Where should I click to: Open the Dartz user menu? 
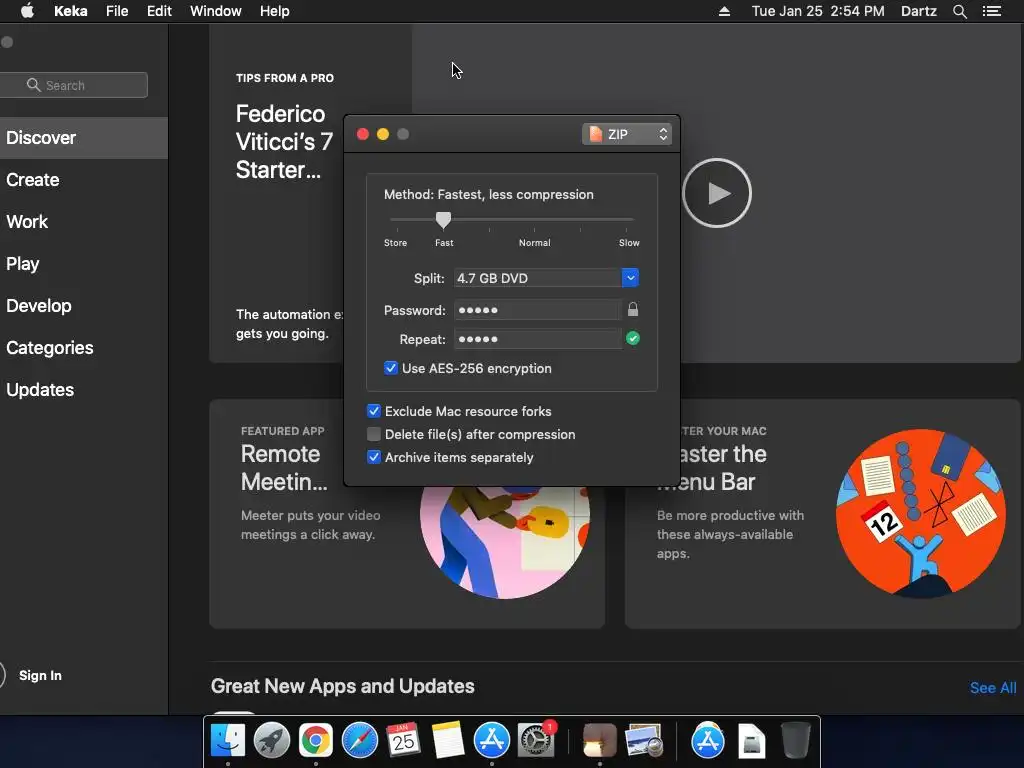click(x=918, y=11)
